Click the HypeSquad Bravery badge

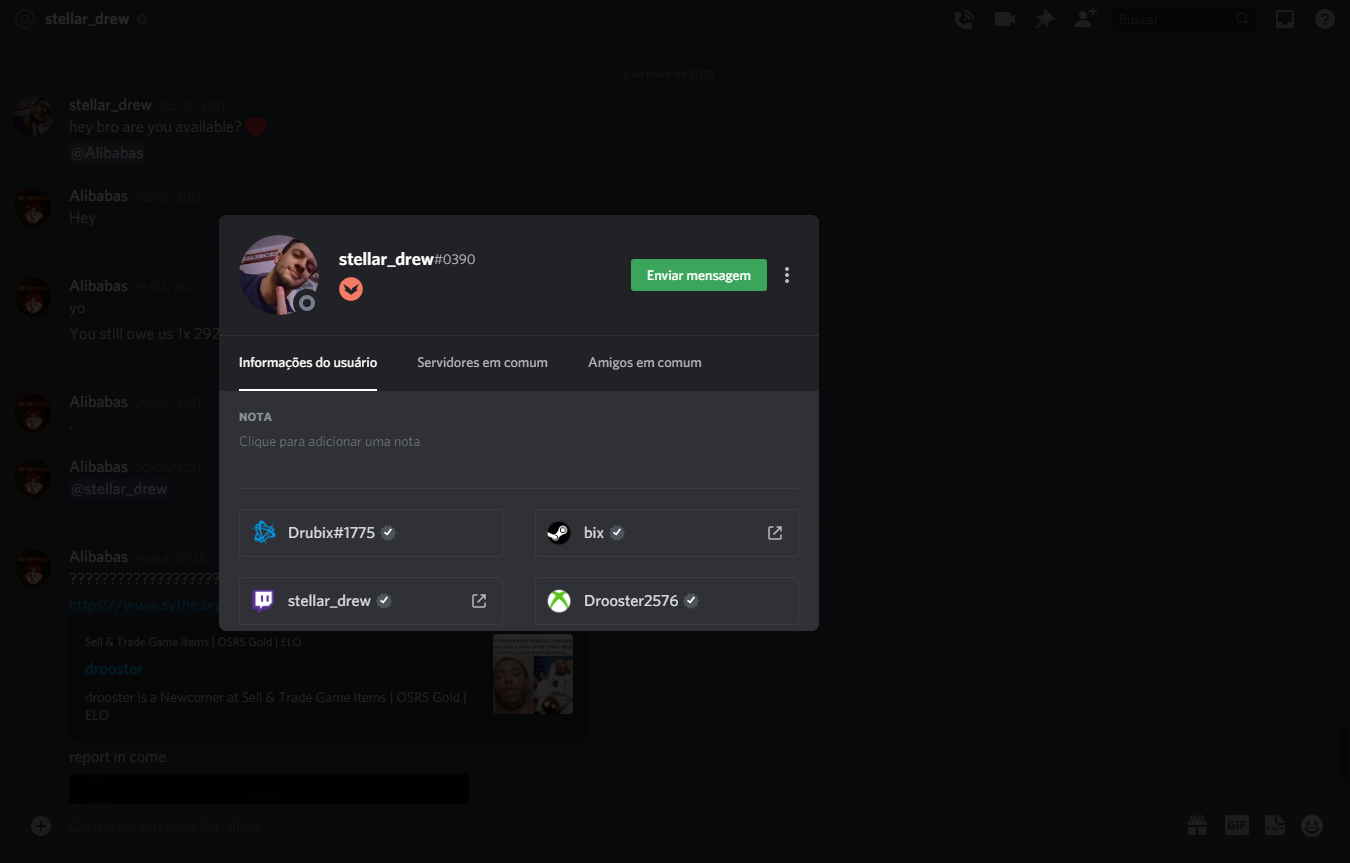351,289
